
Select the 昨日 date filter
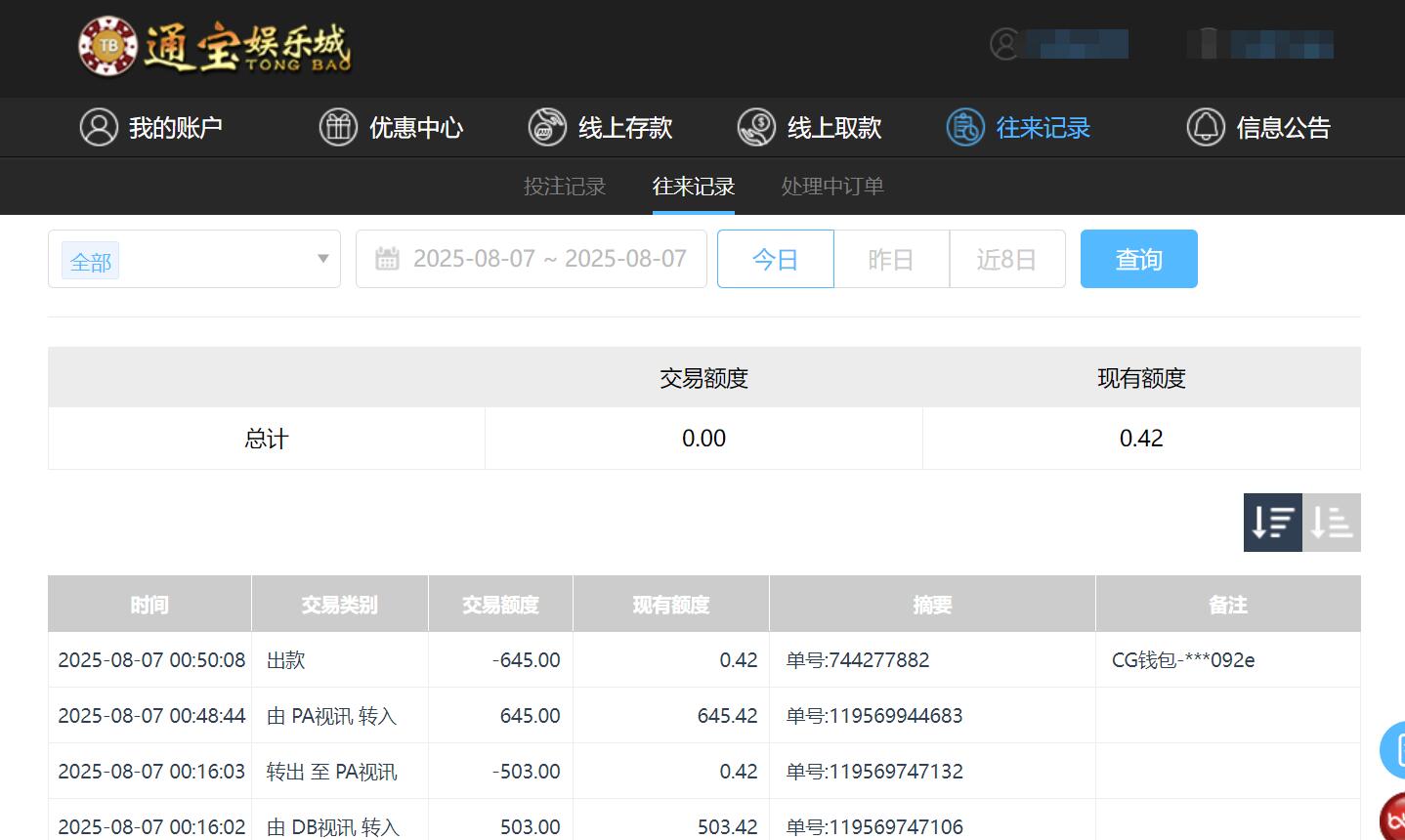pyautogui.click(x=891, y=258)
